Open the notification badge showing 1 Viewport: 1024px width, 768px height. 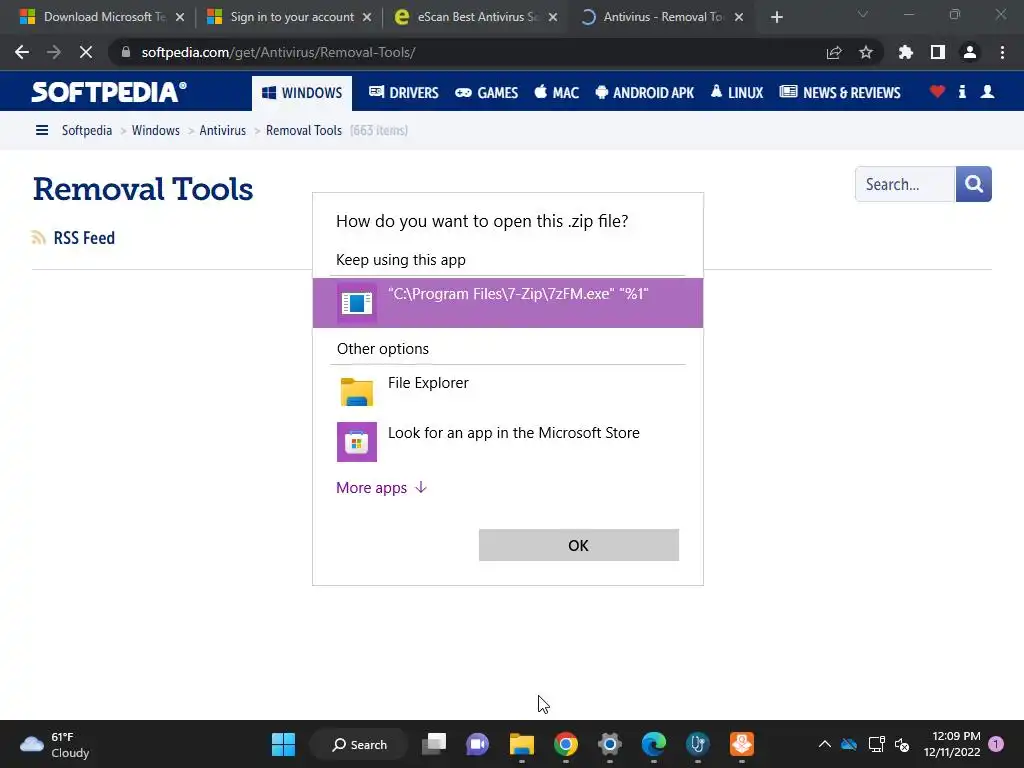click(x=997, y=744)
